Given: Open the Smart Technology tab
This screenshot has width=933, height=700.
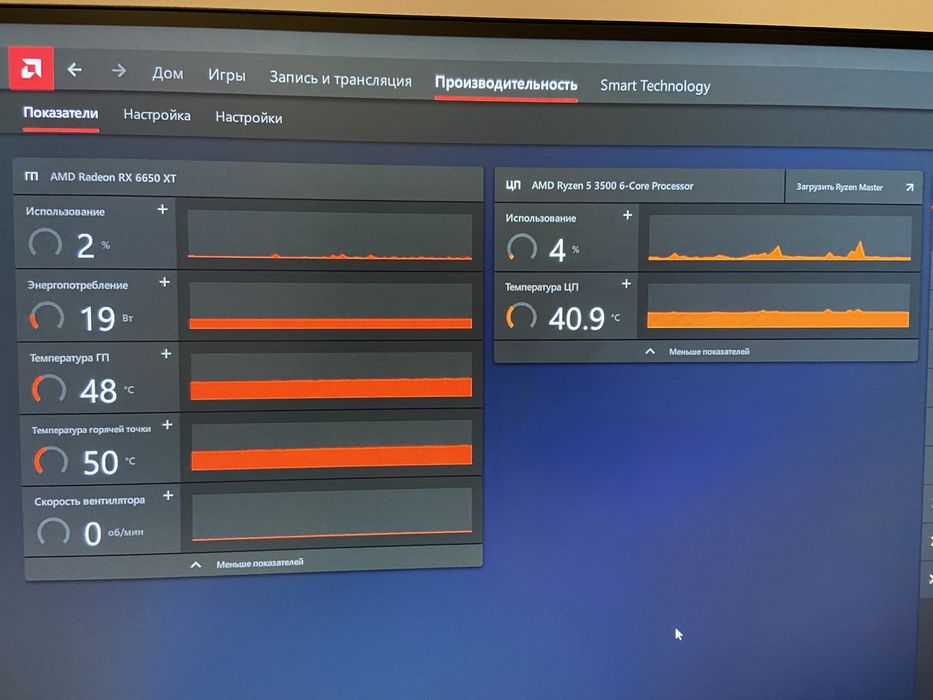Looking at the screenshot, I should [655, 86].
